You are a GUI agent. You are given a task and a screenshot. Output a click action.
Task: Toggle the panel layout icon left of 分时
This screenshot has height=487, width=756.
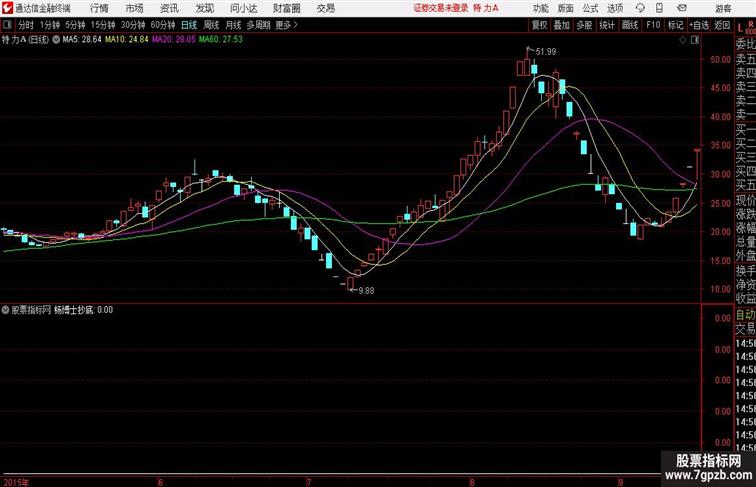click(x=7, y=25)
